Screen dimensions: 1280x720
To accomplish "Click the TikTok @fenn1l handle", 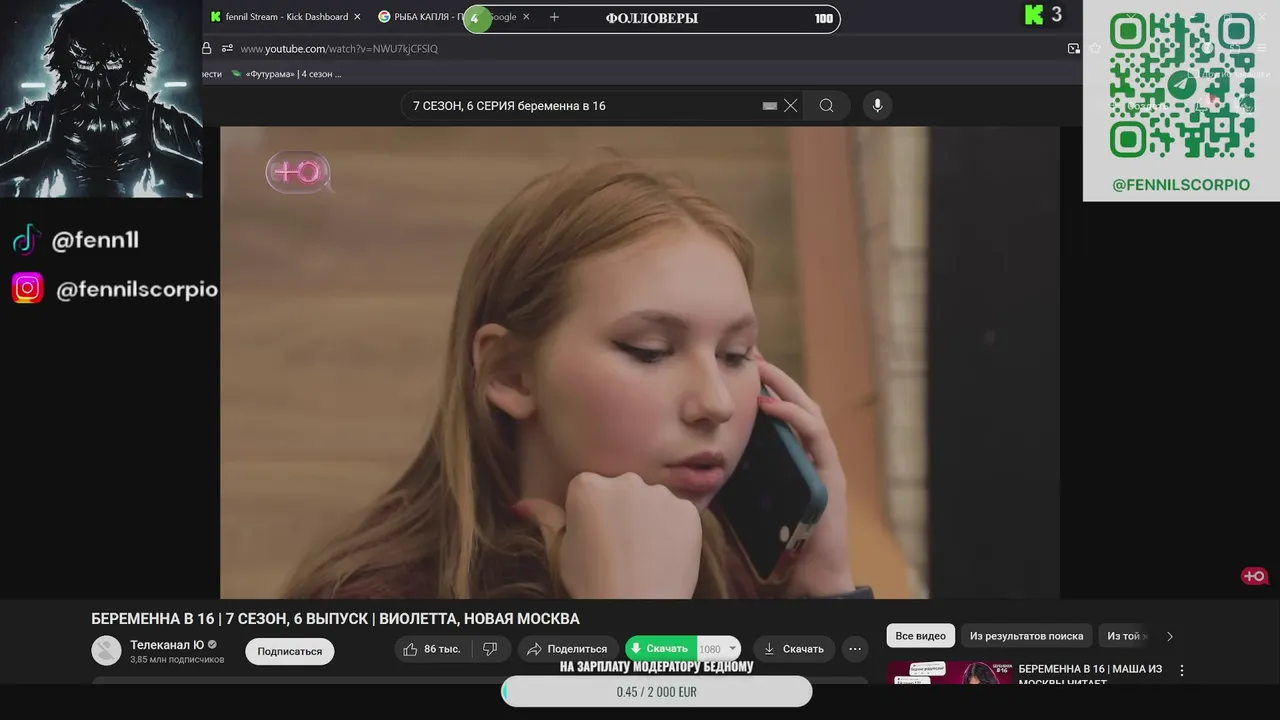I will (95, 240).
